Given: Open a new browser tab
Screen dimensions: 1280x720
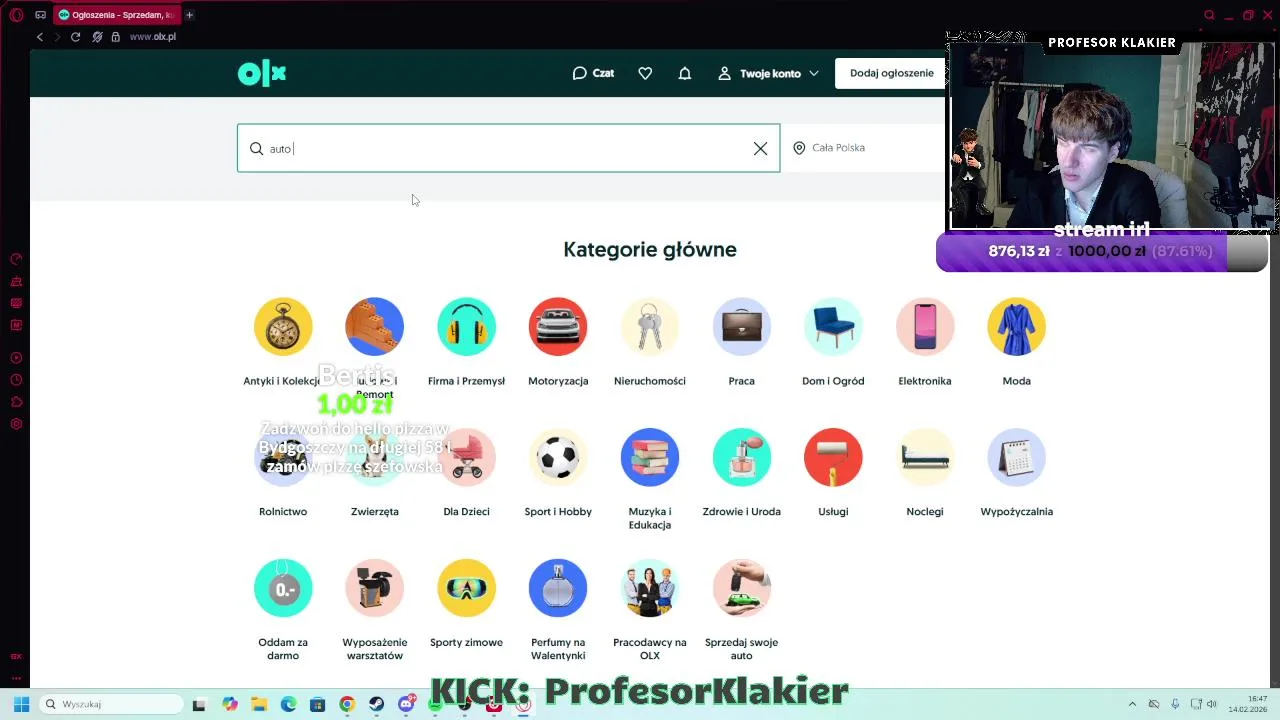Looking at the screenshot, I should point(189,15).
